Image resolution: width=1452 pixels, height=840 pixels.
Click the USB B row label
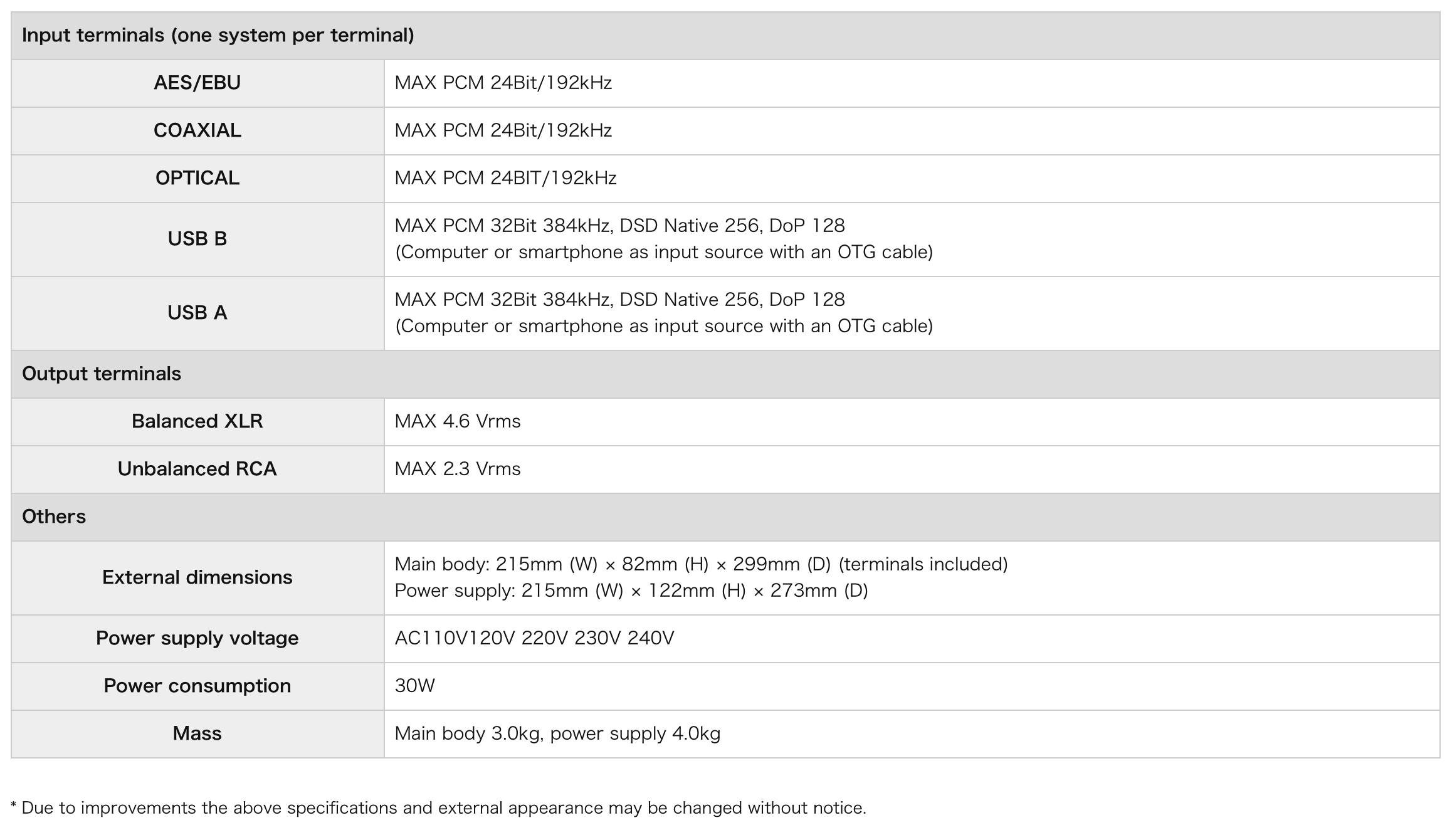(197, 239)
